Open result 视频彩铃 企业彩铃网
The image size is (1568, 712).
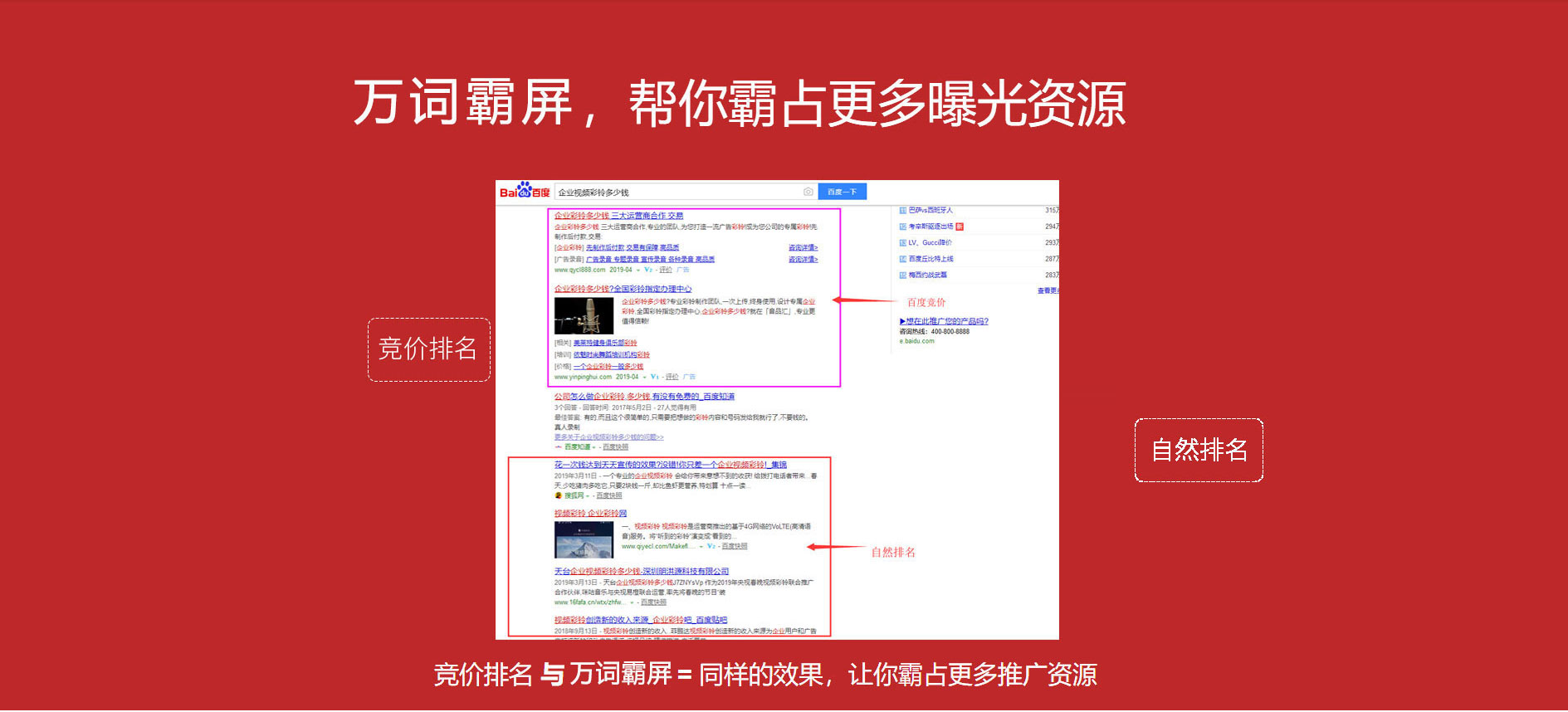590,513
